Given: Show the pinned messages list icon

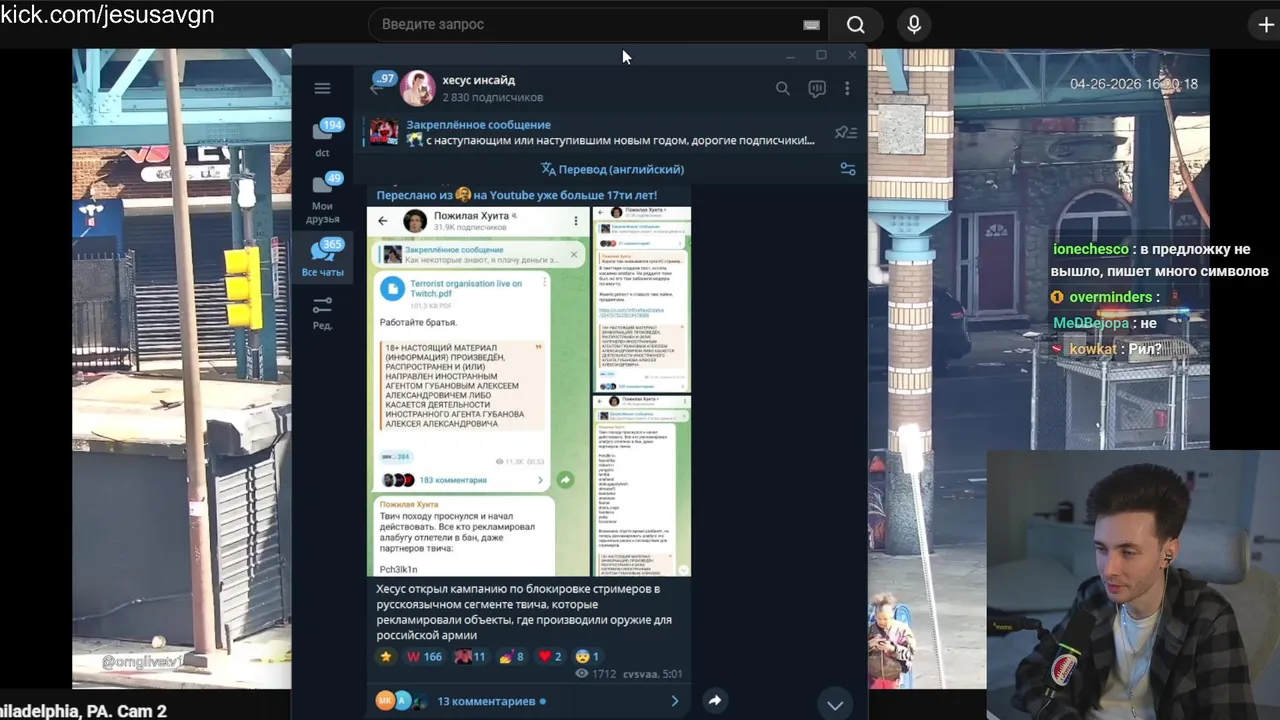Looking at the screenshot, I should pyautogui.click(x=846, y=132).
